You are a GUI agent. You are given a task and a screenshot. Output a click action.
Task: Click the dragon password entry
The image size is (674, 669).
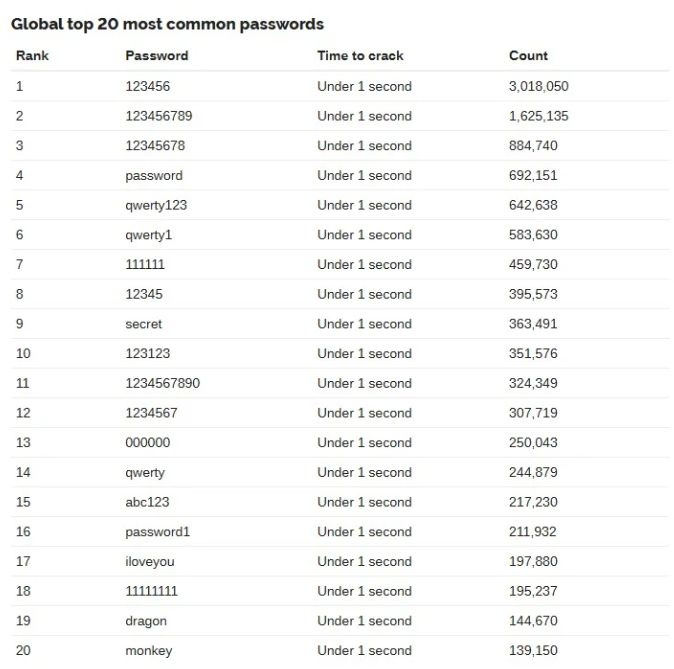[x=146, y=621]
